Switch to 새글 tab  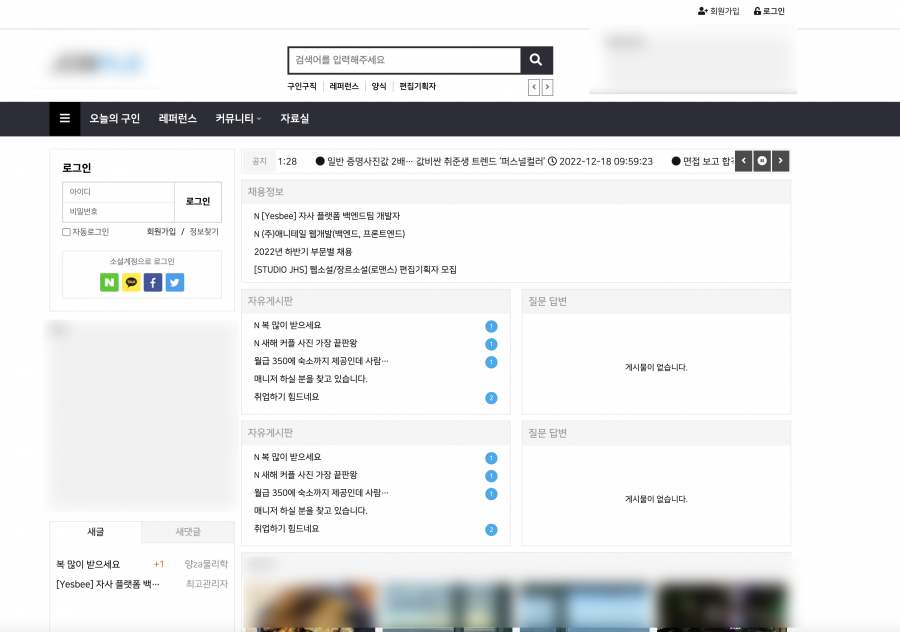tap(95, 532)
